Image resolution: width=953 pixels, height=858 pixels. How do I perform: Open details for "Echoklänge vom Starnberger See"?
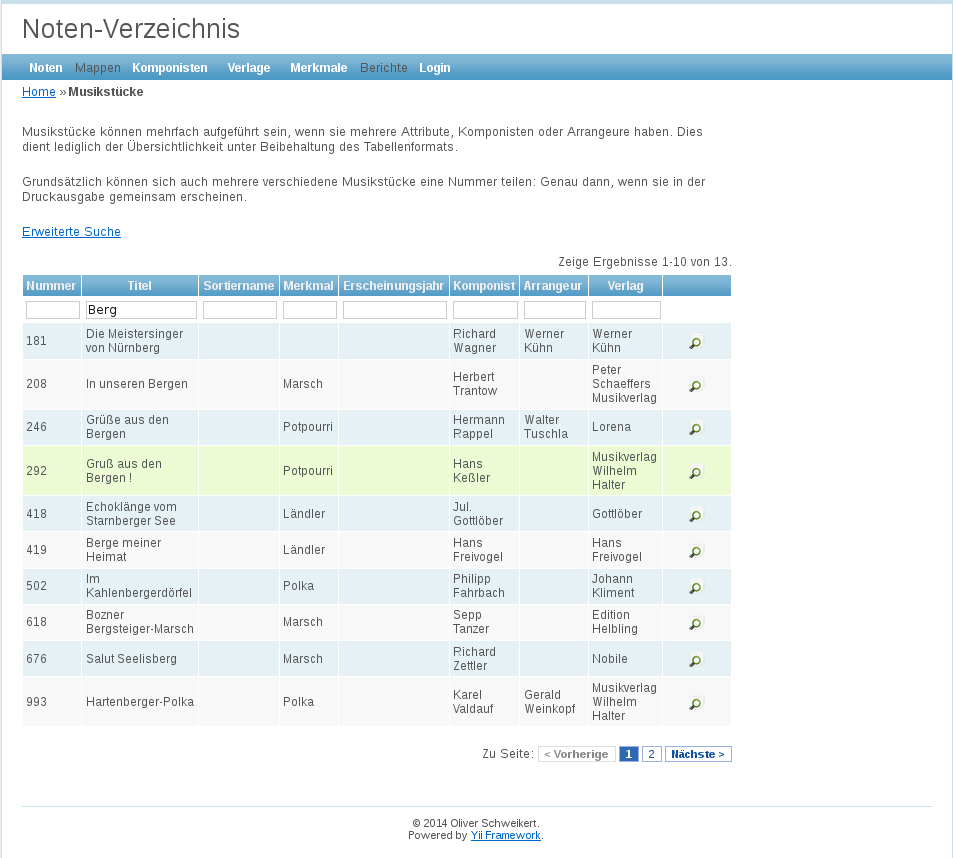coord(694,513)
